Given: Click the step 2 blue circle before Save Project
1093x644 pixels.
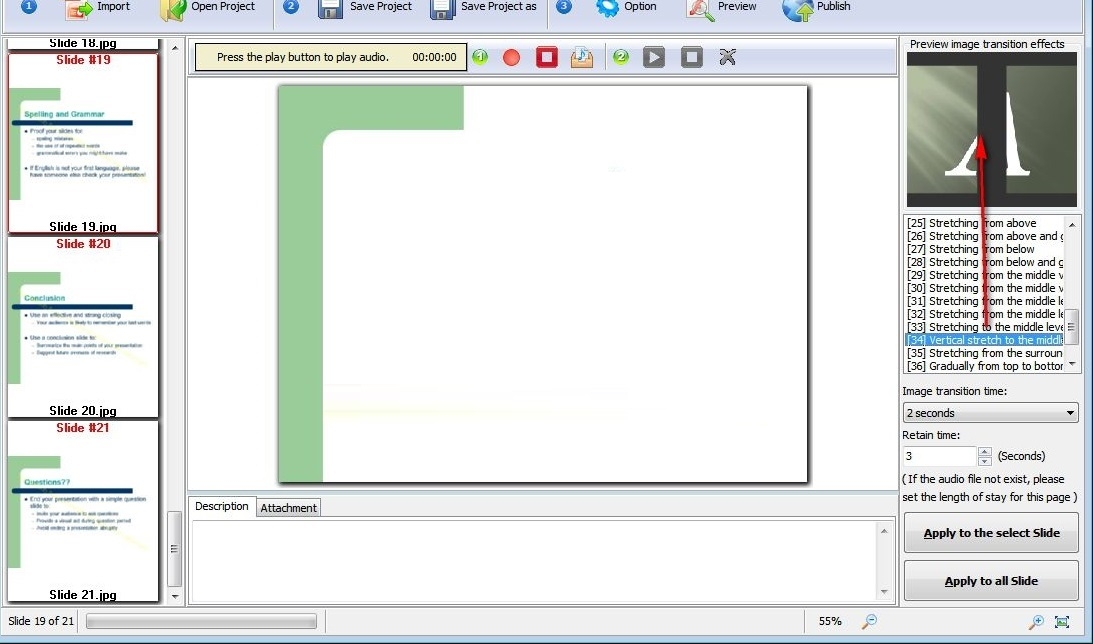Looking at the screenshot, I should 291,7.
